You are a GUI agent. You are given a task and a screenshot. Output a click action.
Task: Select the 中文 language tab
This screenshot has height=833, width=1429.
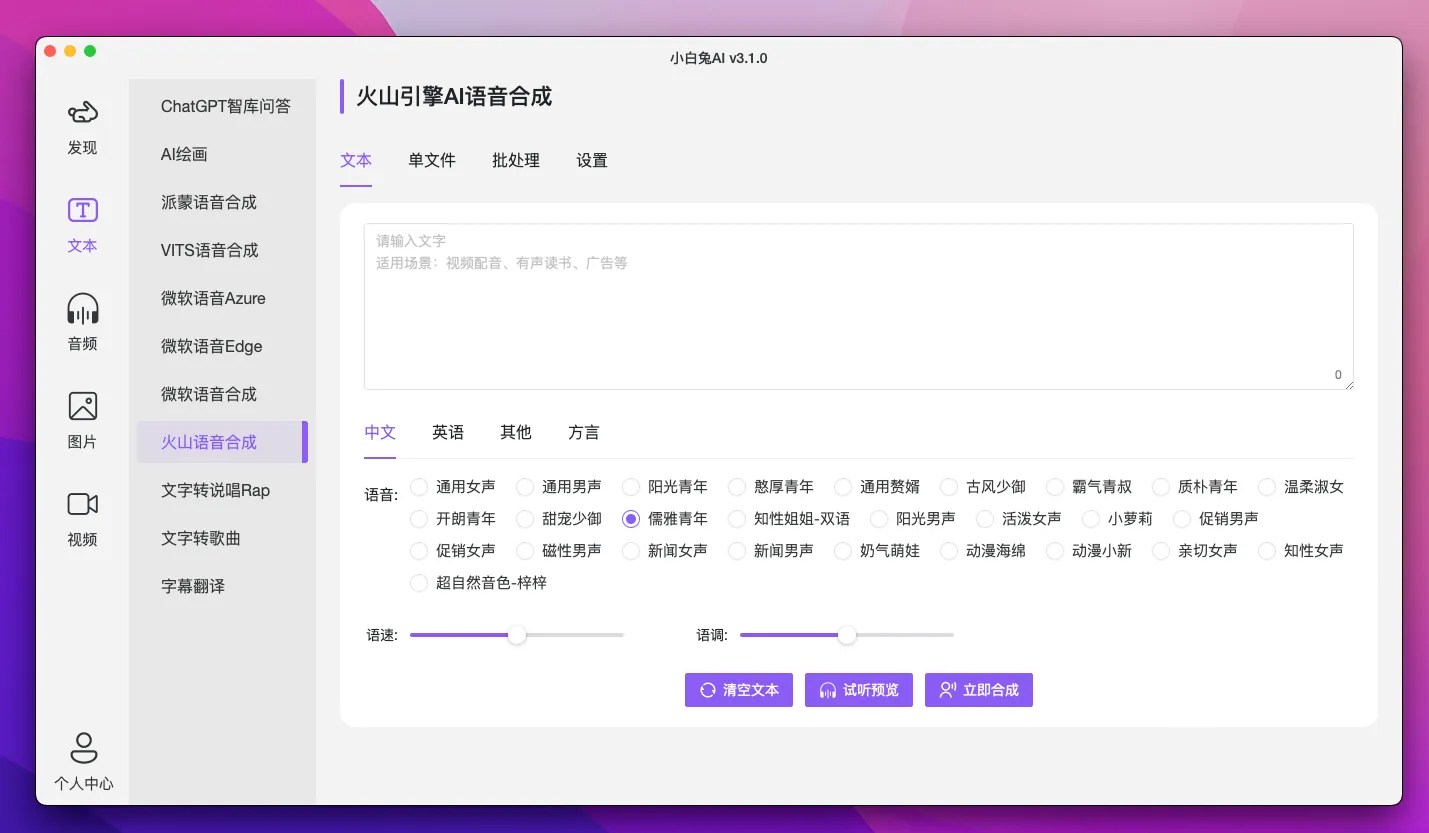pyautogui.click(x=380, y=432)
